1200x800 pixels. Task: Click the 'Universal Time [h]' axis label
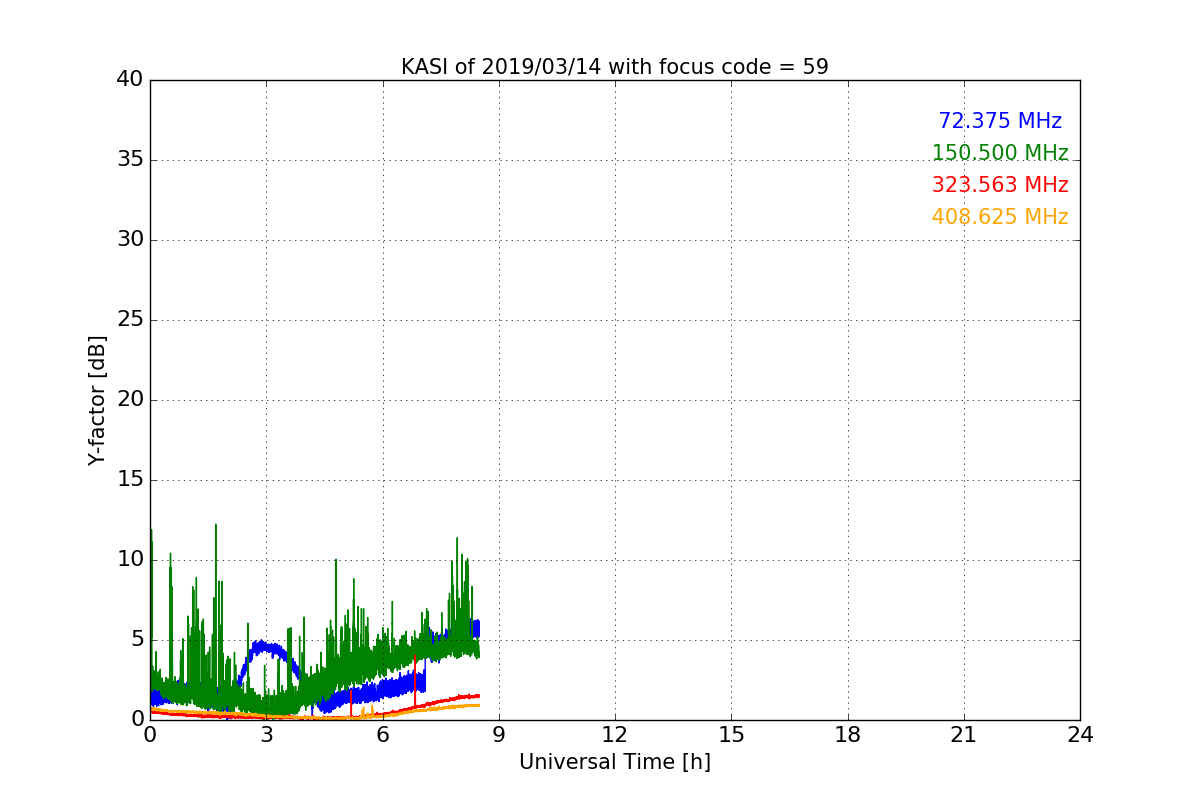(615, 762)
